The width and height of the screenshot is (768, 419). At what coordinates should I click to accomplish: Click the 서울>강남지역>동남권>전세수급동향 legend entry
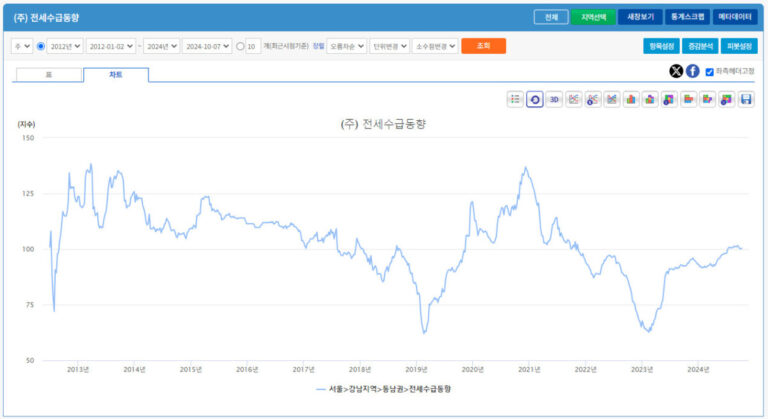(x=384, y=389)
